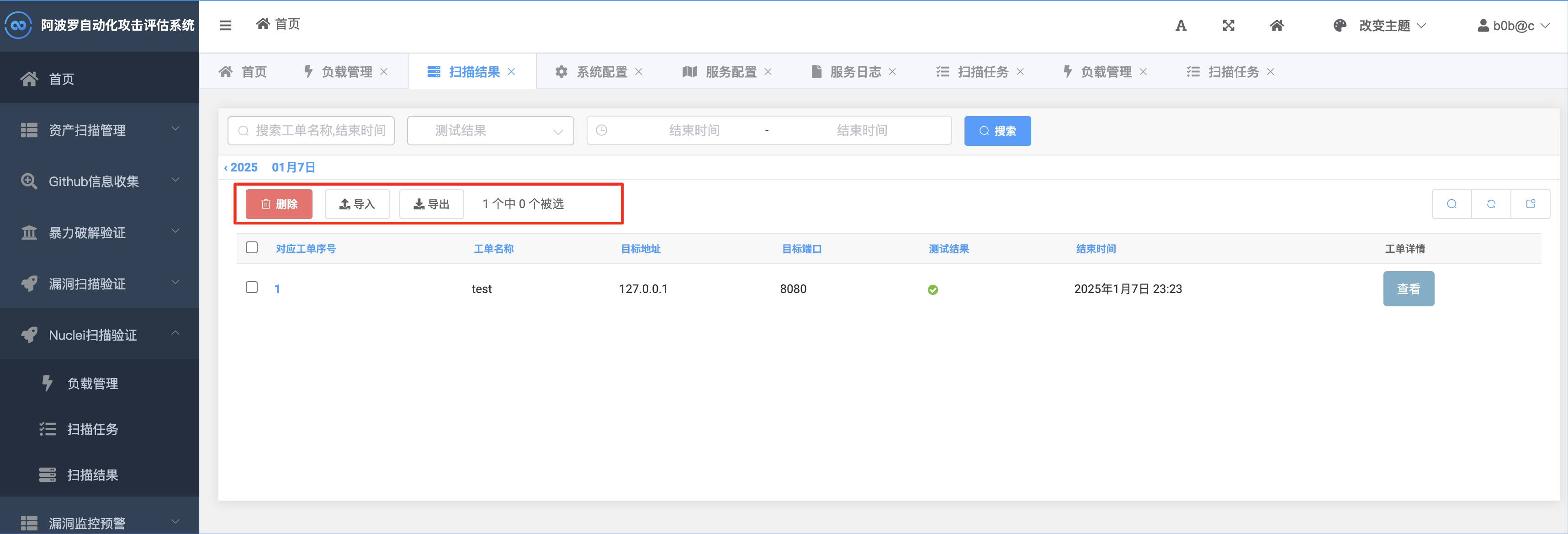The width and height of the screenshot is (1568, 534).
Task: Focus the 搜索工单名称 search input
Action: click(x=311, y=130)
